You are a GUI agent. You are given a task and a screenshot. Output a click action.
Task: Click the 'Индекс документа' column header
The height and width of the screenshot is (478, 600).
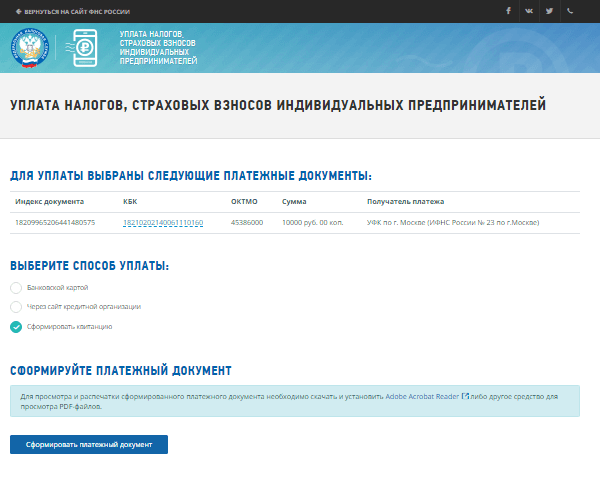(50, 201)
